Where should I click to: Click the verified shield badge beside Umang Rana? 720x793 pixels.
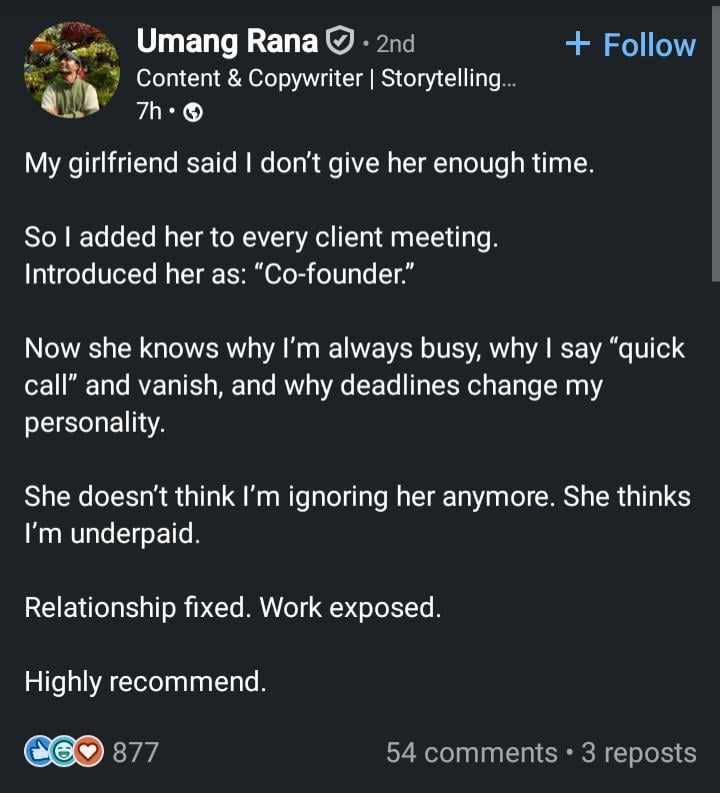340,42
